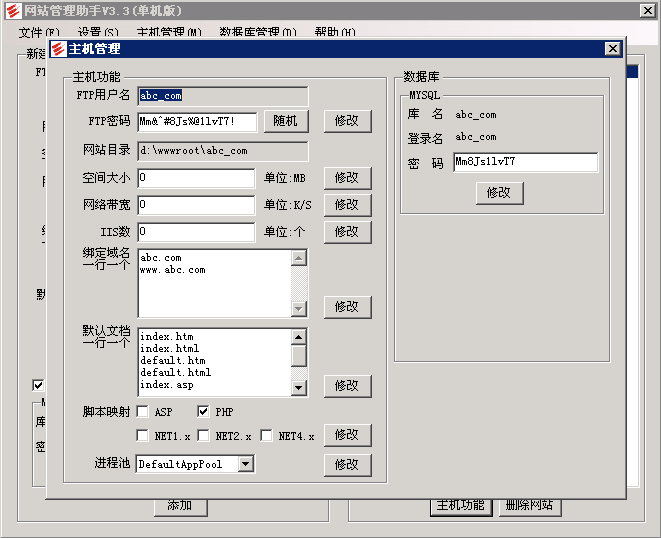This screenshot has width=661, height=538.
Task: Click down arrow of 默认文档 scrollbar
Action: click(x=298, y=387)
